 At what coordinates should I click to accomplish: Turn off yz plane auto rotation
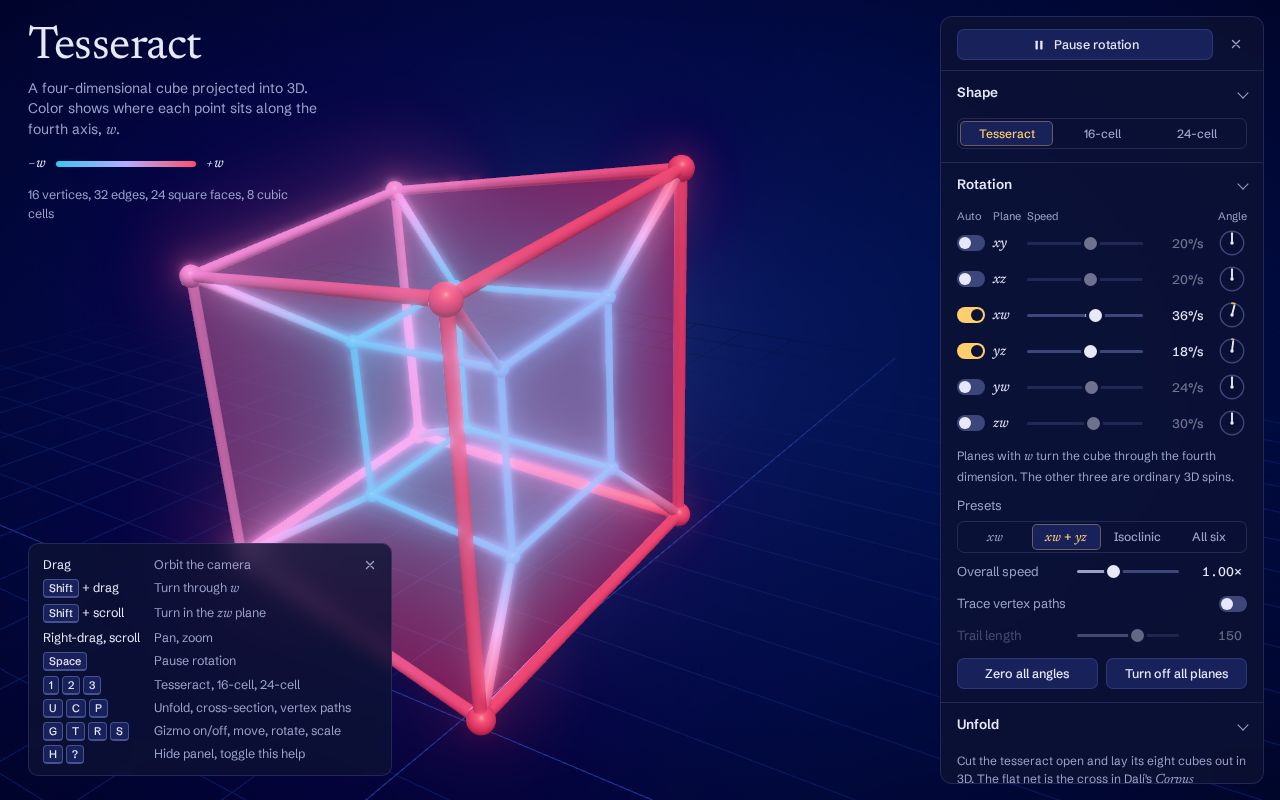tap(971, 351)
